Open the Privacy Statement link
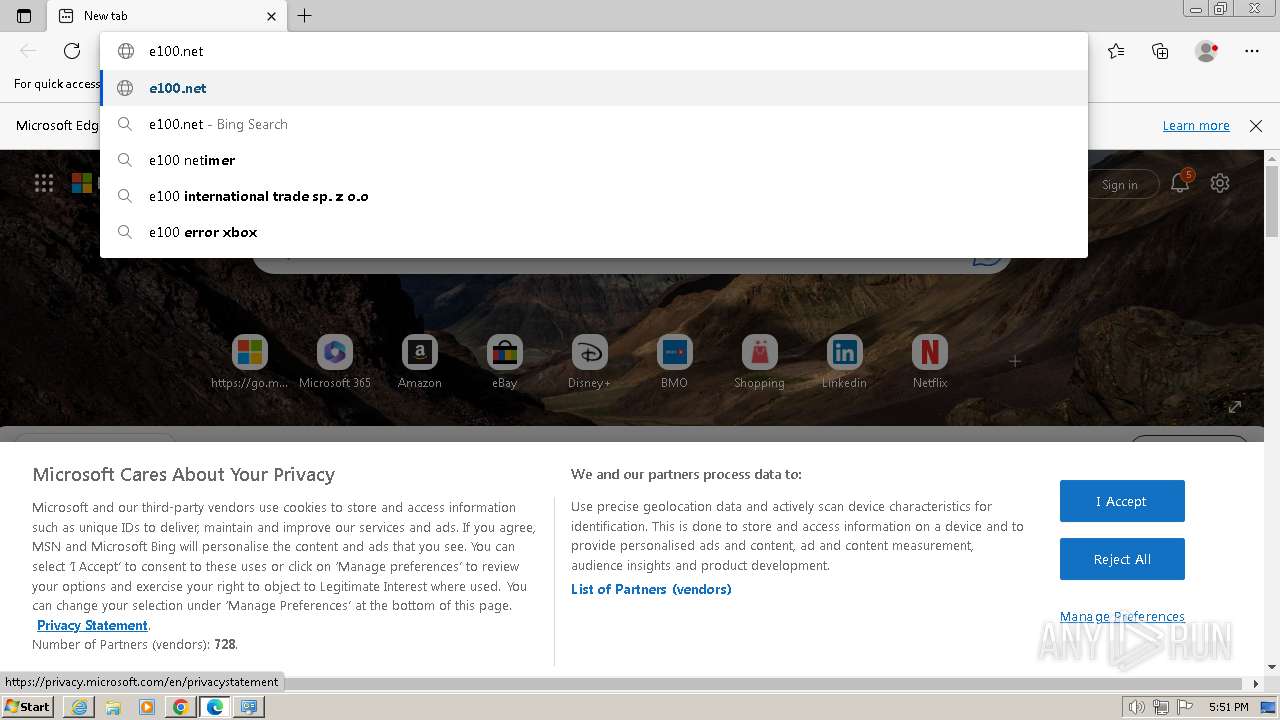Image resolution: width=1280 pixels, height=720 pixels. tap(92, 625)
